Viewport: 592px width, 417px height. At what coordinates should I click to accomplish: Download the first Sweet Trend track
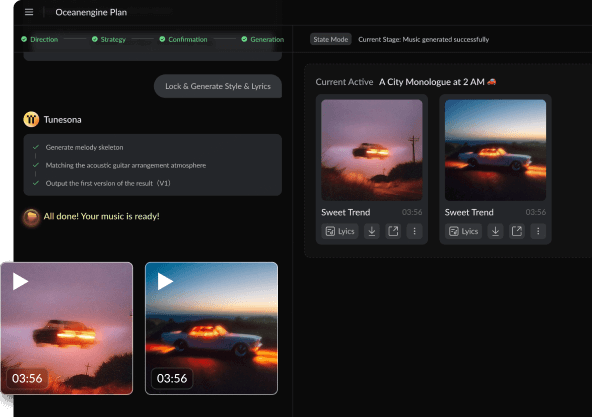coord(372,231)
